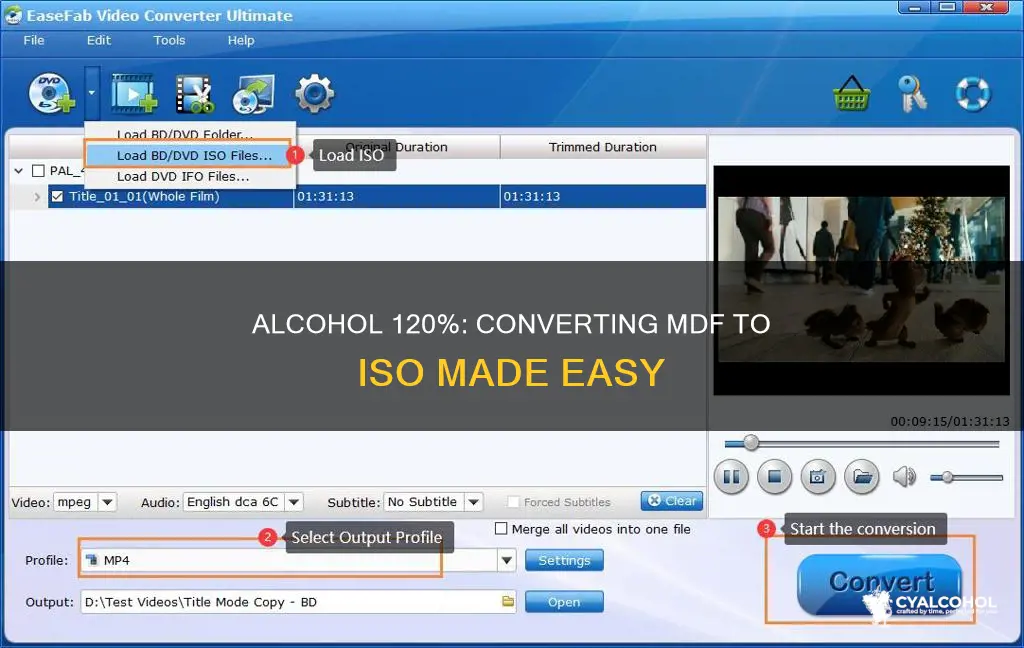Uncheck Title_01_01(Whole Film) checkbox
The image size is (1024, 648).
[x=57, y=196]
